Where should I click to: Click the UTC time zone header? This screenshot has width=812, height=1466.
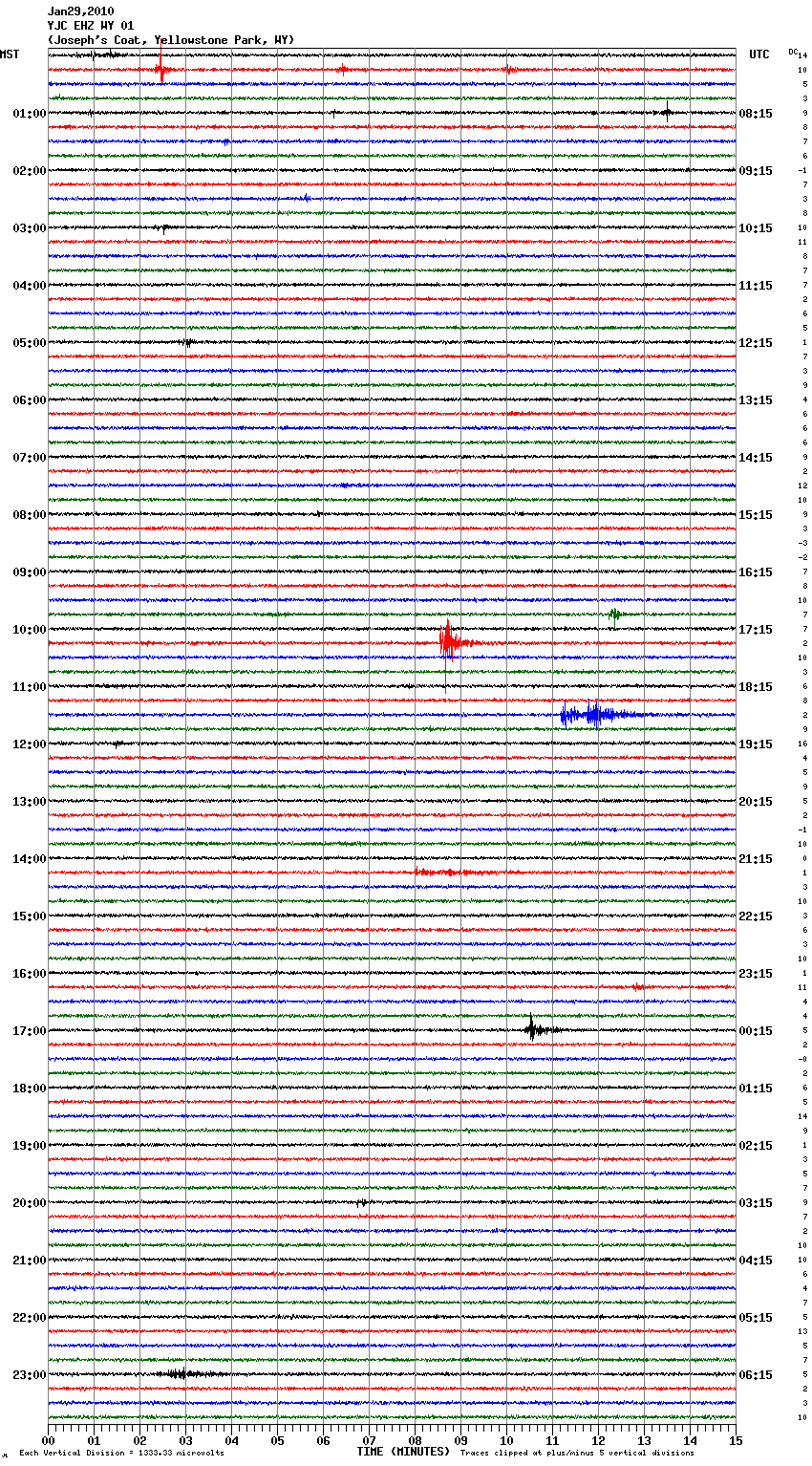759,54
